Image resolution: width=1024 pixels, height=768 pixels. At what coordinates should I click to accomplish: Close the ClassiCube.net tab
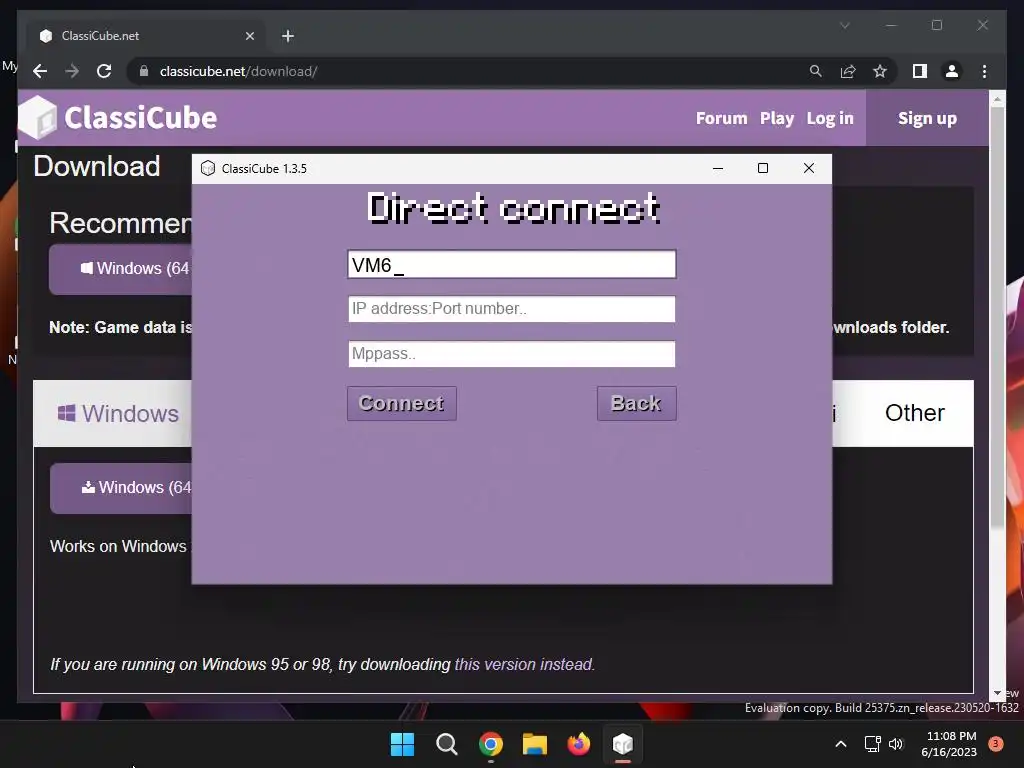(x=249, y=36)
